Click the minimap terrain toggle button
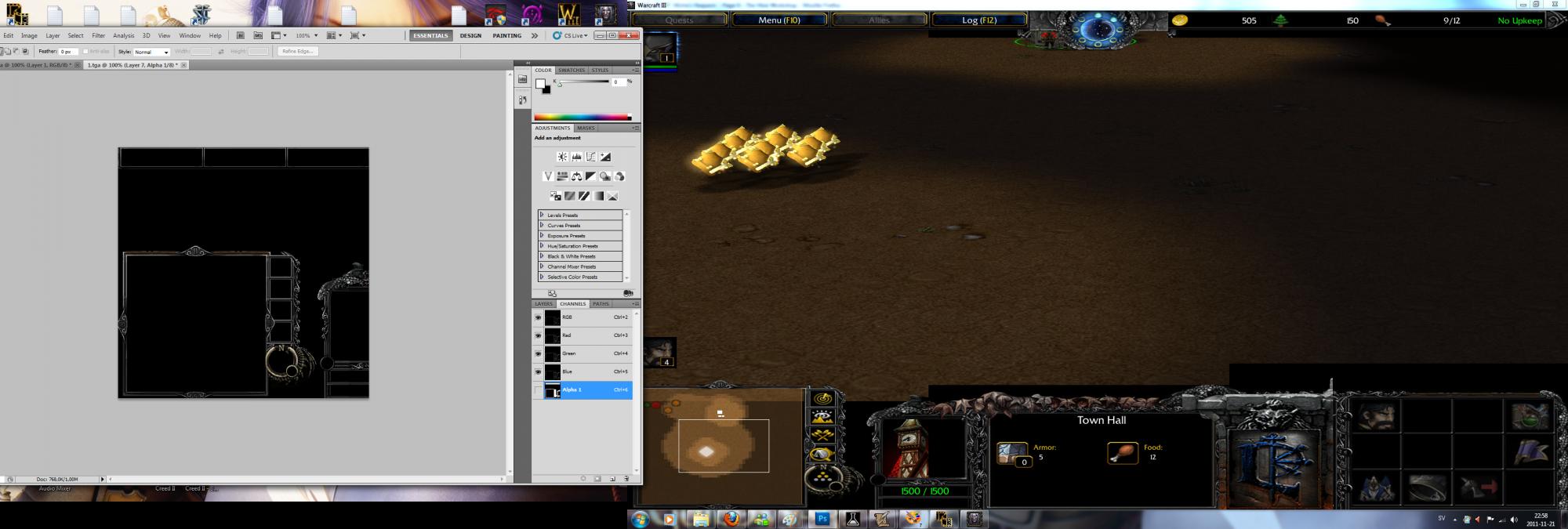Viewport: 1568px width, 529px height. tap(822, 417)
